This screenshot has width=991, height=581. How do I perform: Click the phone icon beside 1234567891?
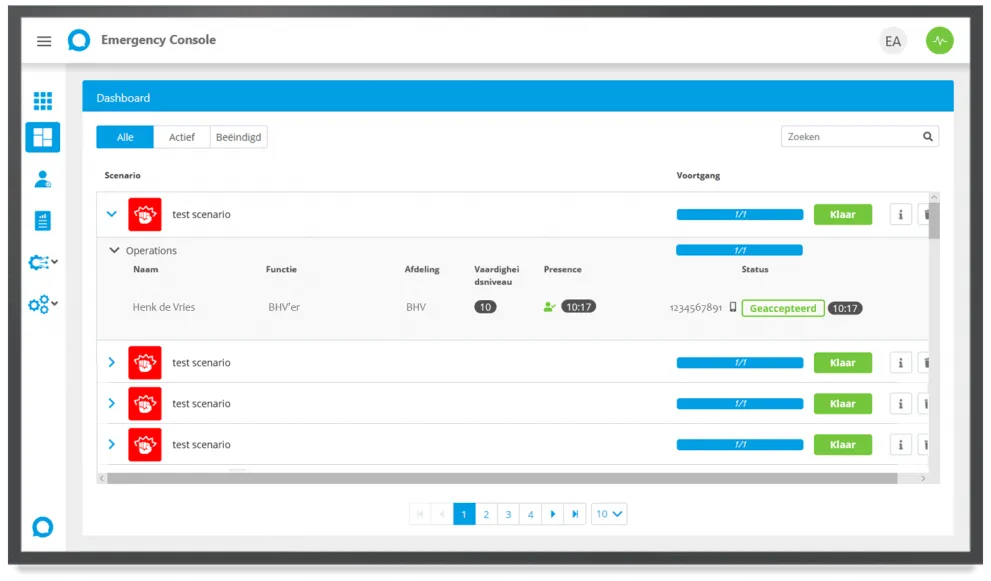pos(733,307)
